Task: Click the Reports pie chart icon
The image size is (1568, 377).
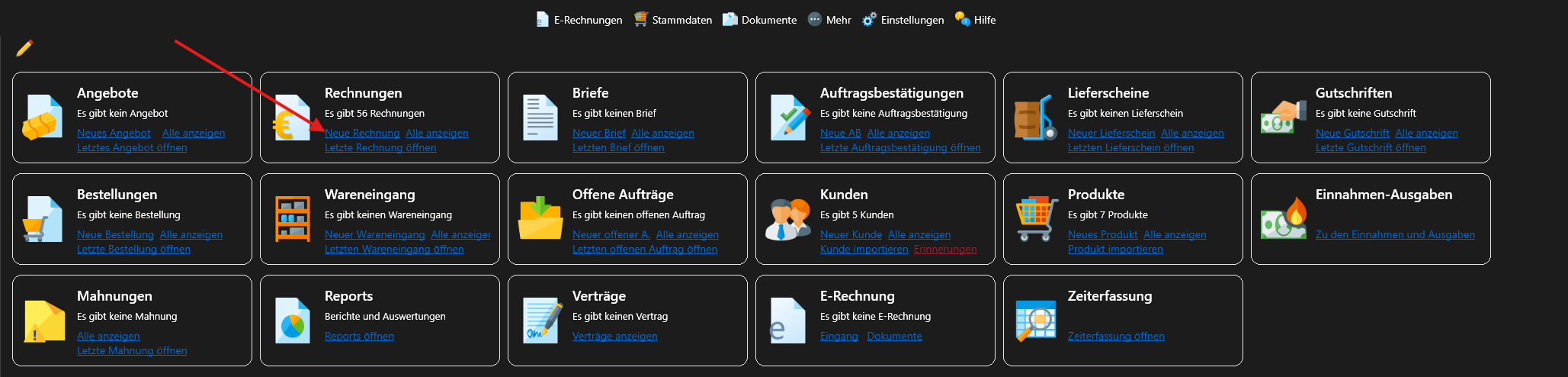Action: [293, 321]
